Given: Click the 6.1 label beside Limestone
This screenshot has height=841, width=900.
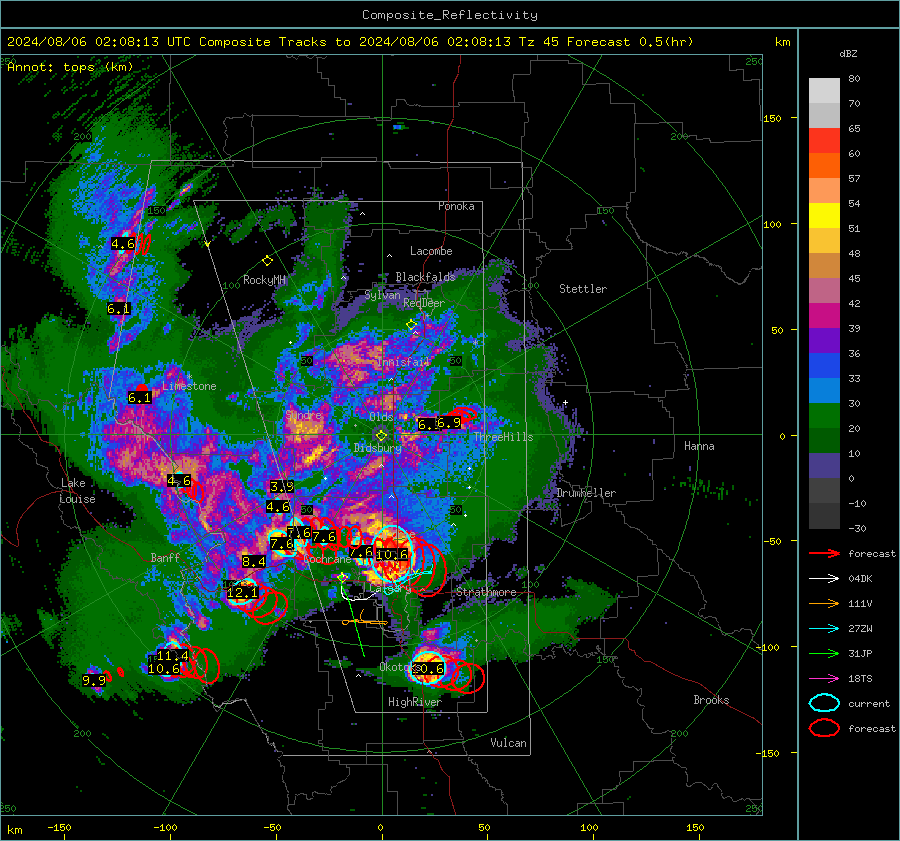Looking at the screenshot, I should pos(139,398).
